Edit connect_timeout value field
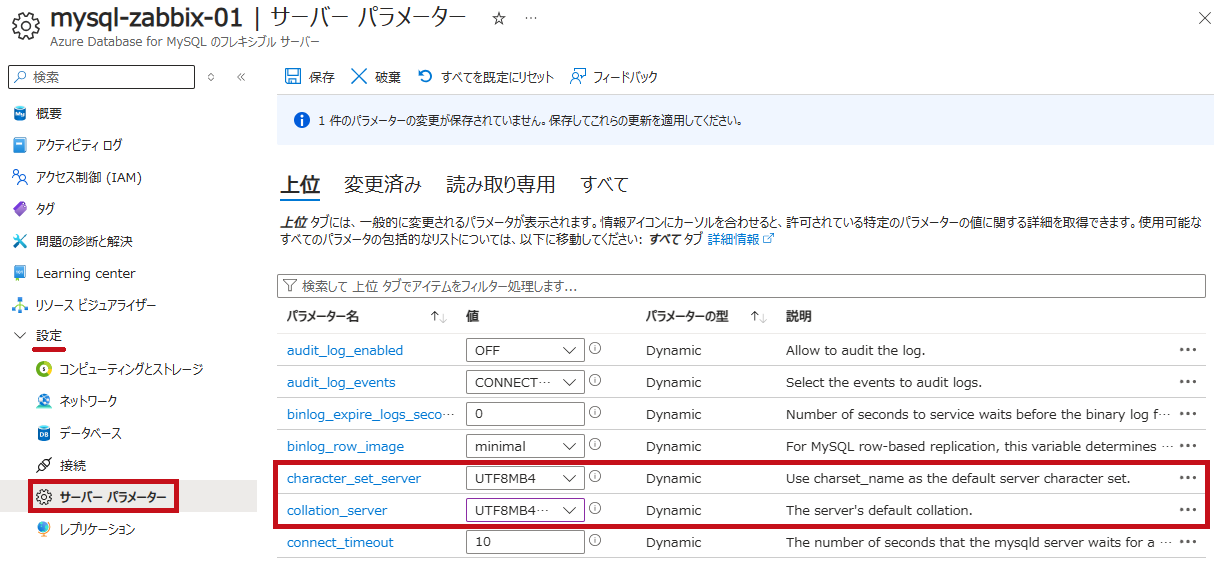 click(x=525, y=542)
